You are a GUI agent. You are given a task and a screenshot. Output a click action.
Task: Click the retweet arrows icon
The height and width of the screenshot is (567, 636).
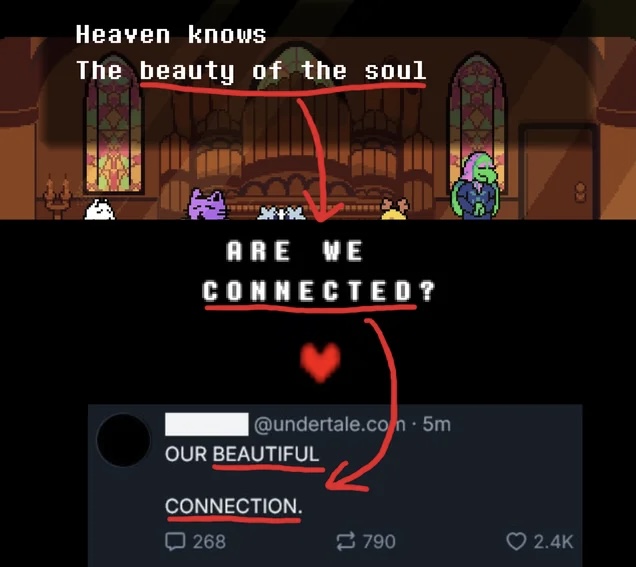click(x=346, y=541)
